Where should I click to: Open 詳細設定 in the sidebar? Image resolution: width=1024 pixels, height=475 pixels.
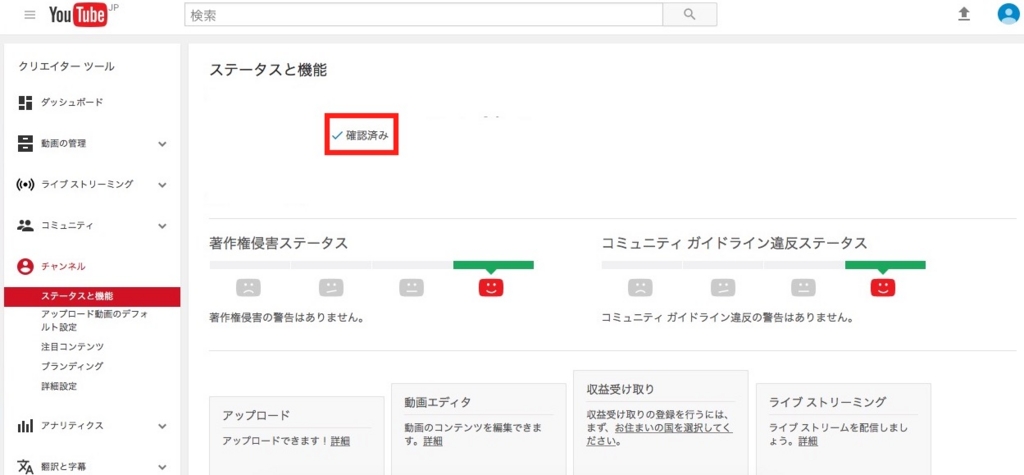pos(59,386)
